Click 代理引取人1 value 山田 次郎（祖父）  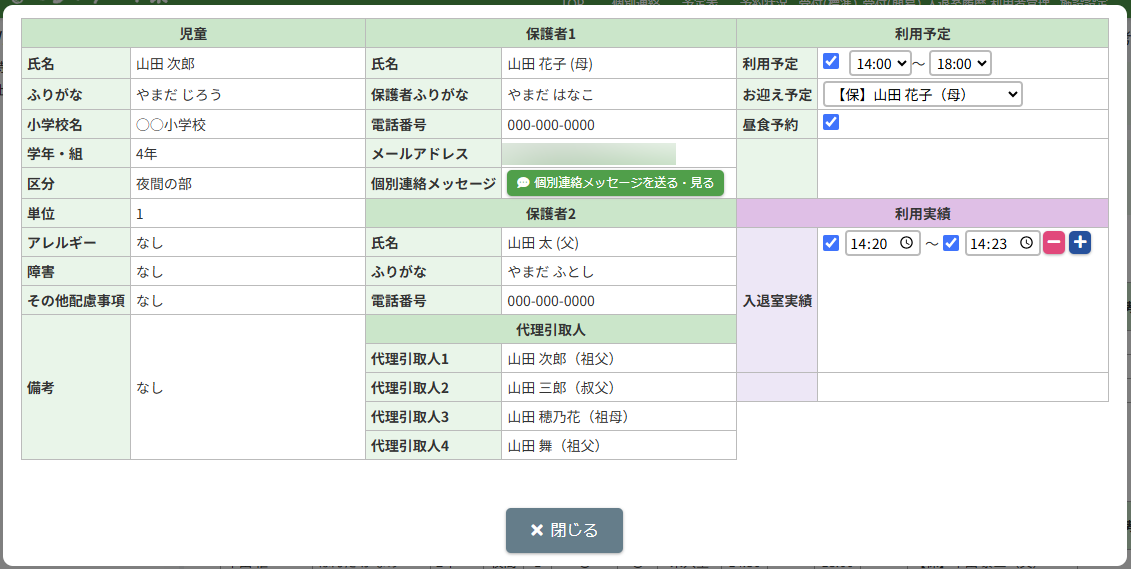561,359
